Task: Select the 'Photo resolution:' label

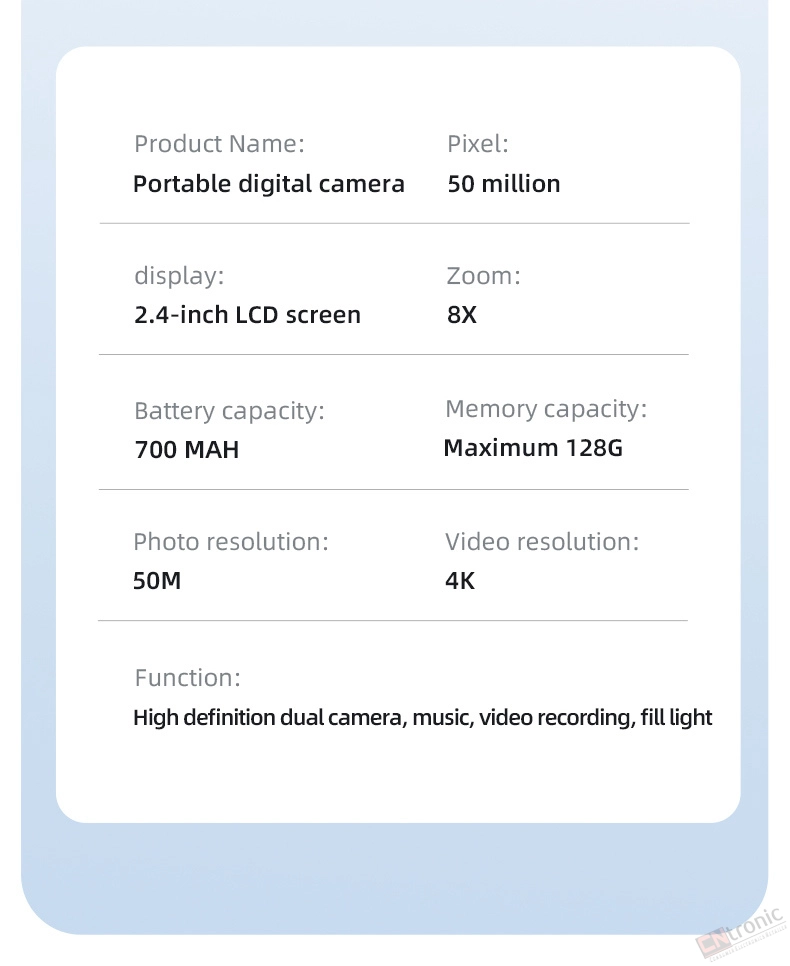Action: pos(230,542)
